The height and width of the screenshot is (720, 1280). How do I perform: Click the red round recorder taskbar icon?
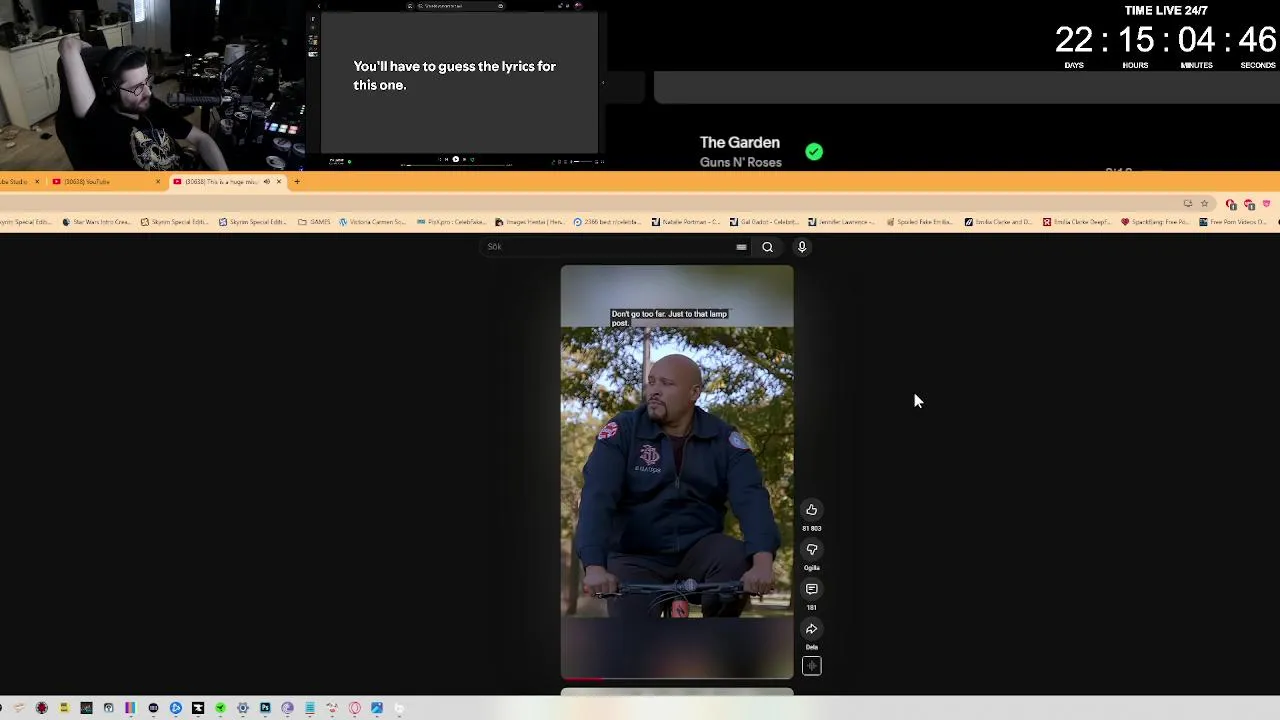click(x=42, y=708)
